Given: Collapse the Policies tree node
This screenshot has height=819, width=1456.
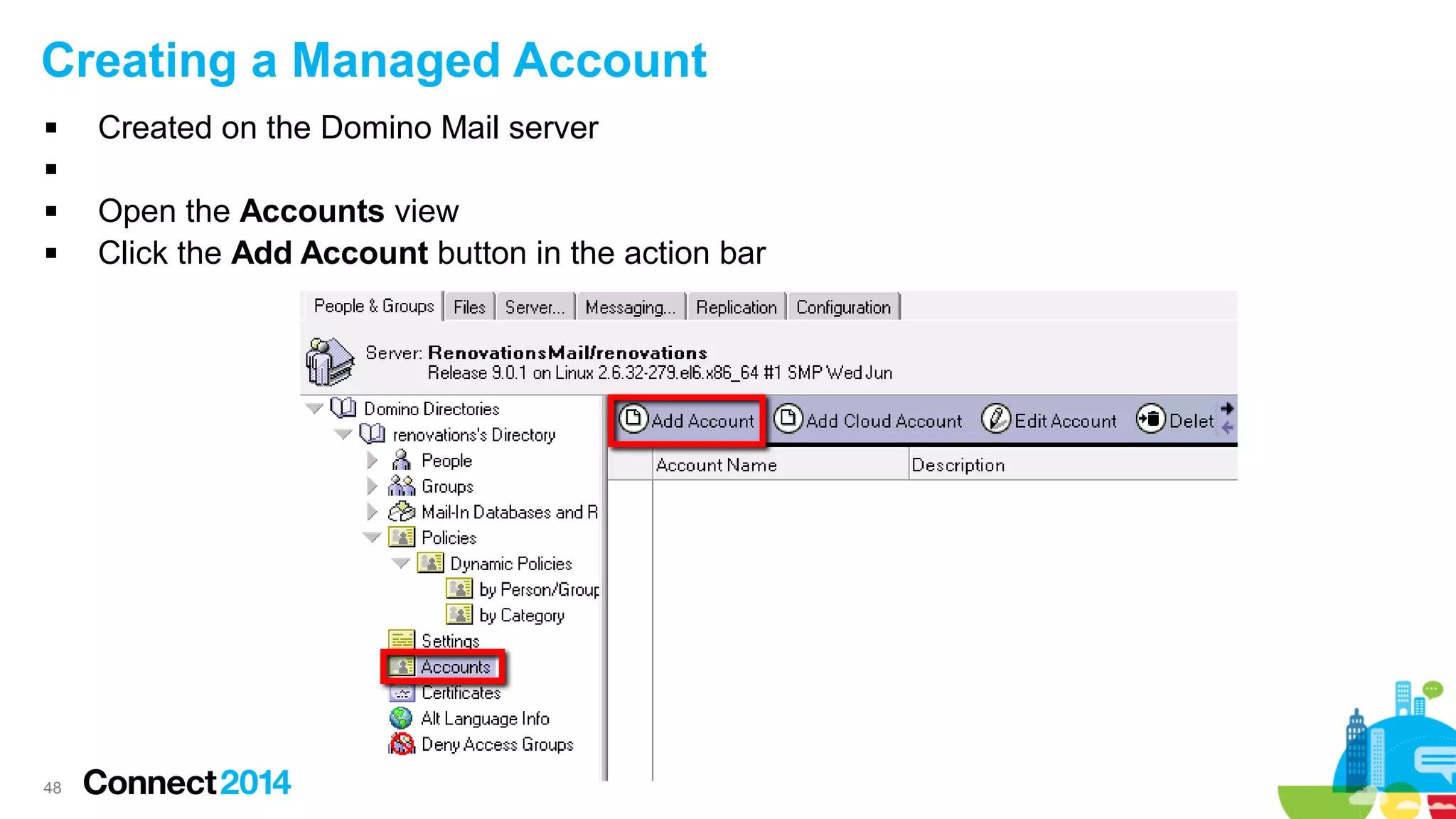Looking at the screenshot, I should tap(372, 537).
